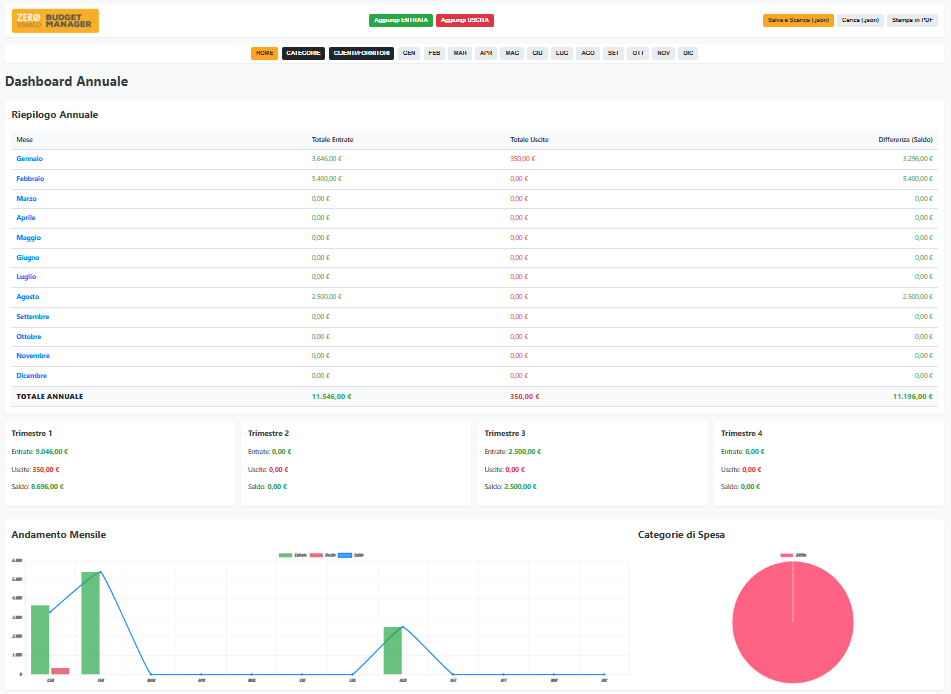Screen dimensions: 951x694
Task: Open the Gennaio link in summary table
Action: [x=30, y=159]
